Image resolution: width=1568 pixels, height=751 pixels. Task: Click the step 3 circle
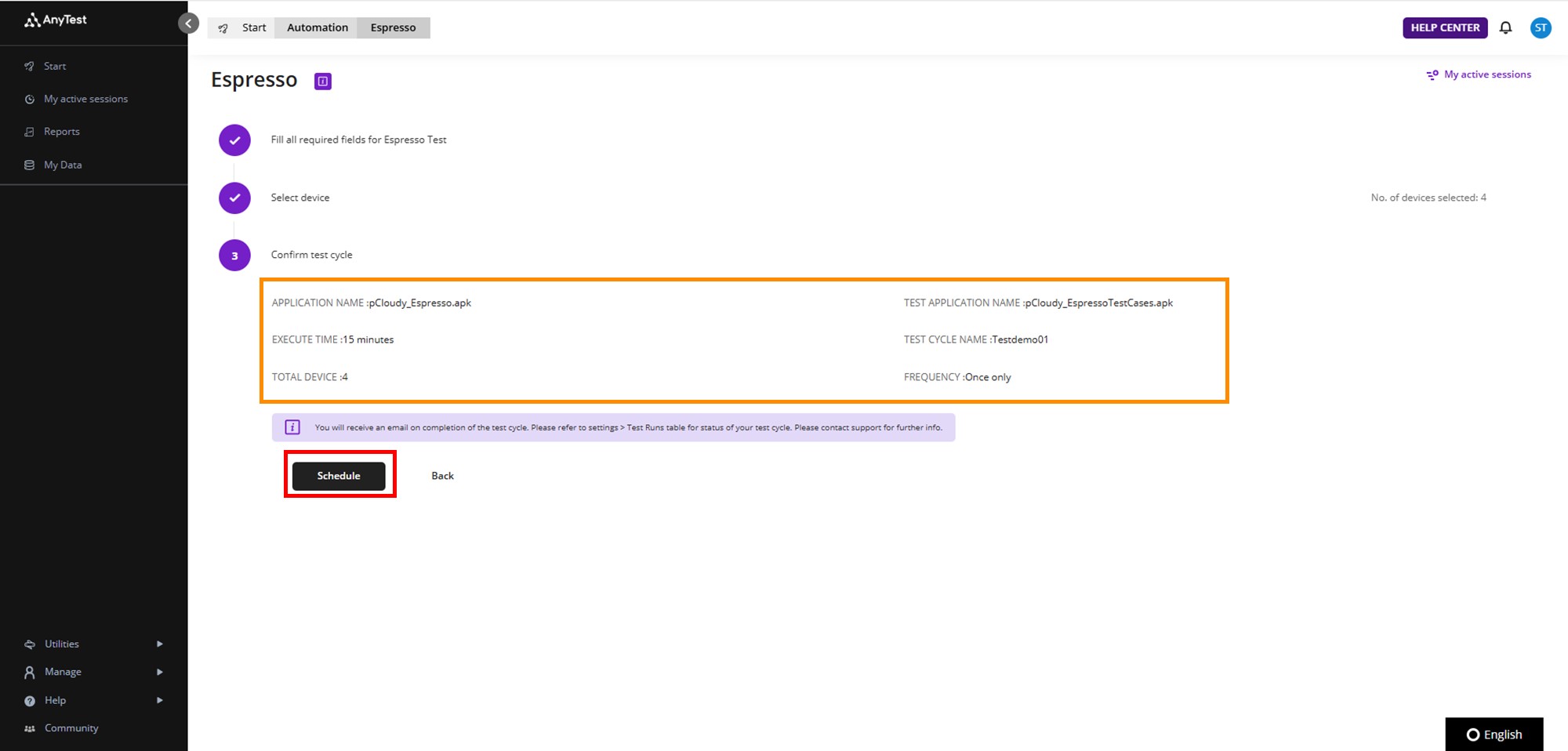point(234,256)
